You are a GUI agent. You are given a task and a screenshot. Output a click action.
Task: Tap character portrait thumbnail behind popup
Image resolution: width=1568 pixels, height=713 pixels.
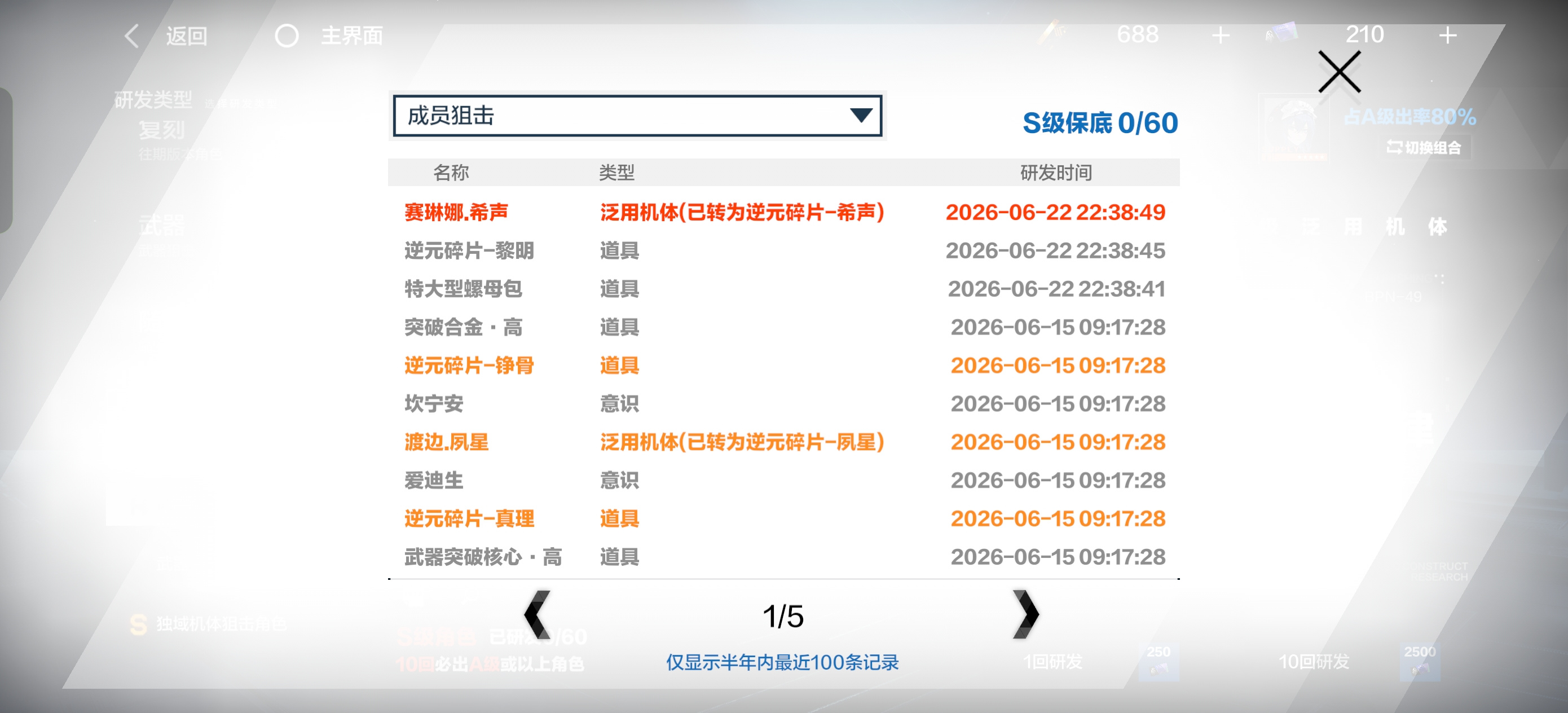pos(1296,127)
